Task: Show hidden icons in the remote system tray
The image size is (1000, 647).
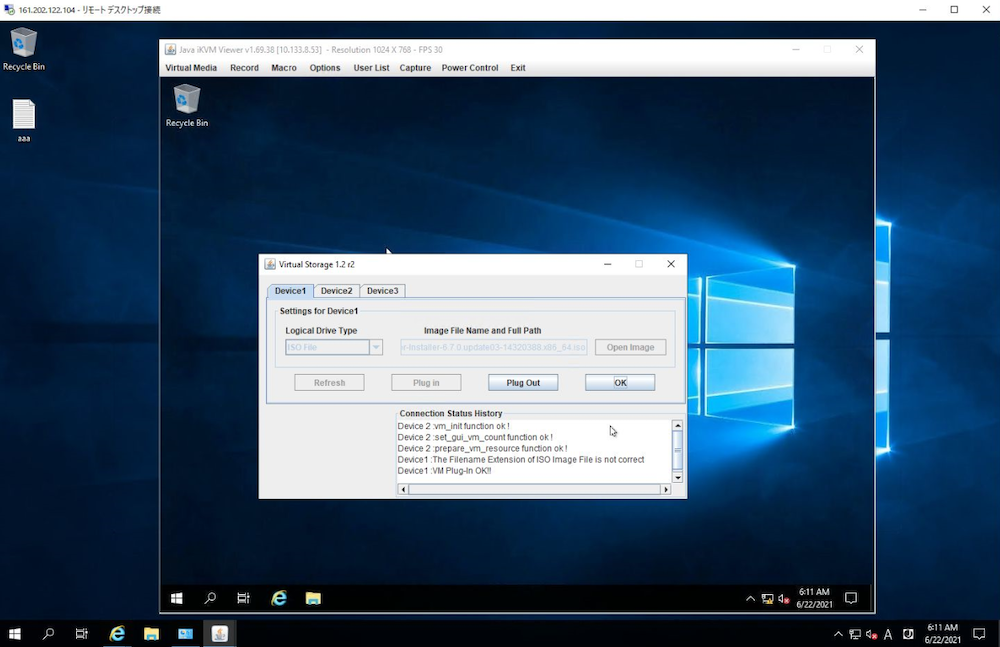Action: (750, 599)
